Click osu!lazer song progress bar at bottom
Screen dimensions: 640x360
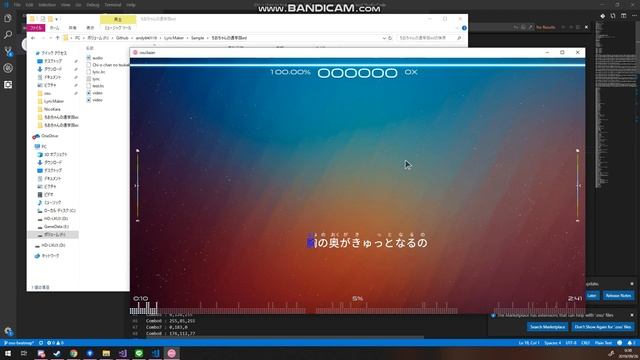coord(357,310)
